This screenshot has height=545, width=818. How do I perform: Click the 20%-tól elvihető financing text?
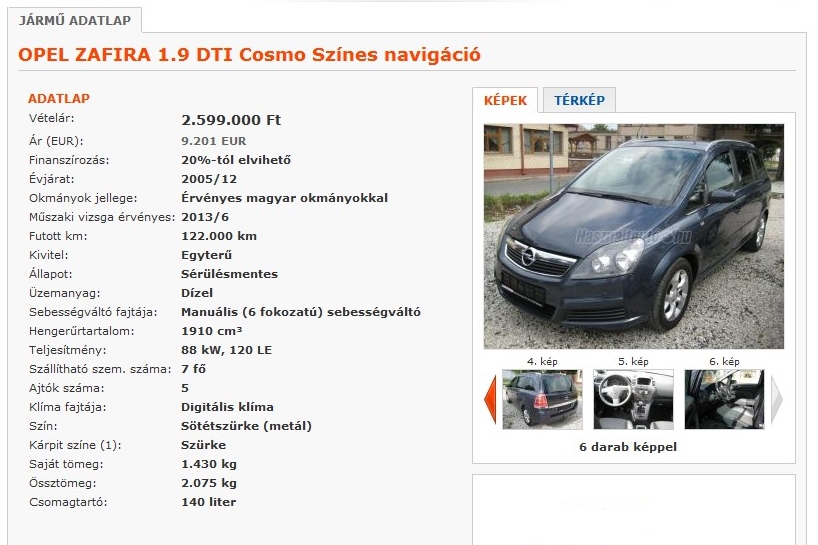[x=236, y=160]
